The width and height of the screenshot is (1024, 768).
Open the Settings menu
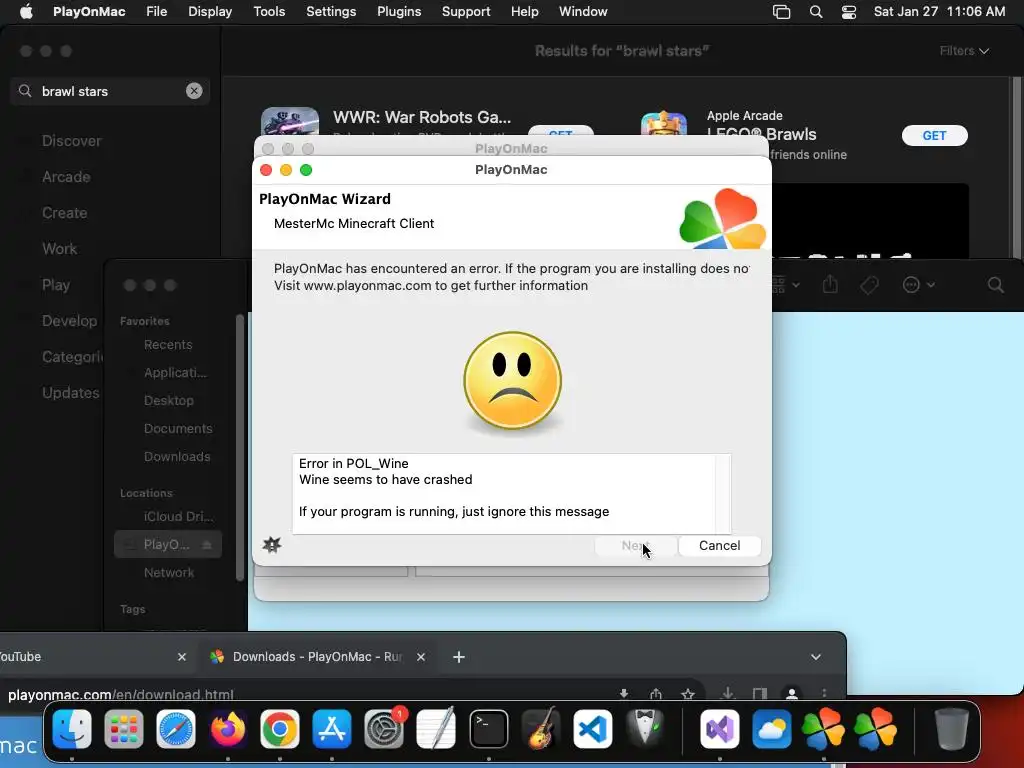point(331,12)
